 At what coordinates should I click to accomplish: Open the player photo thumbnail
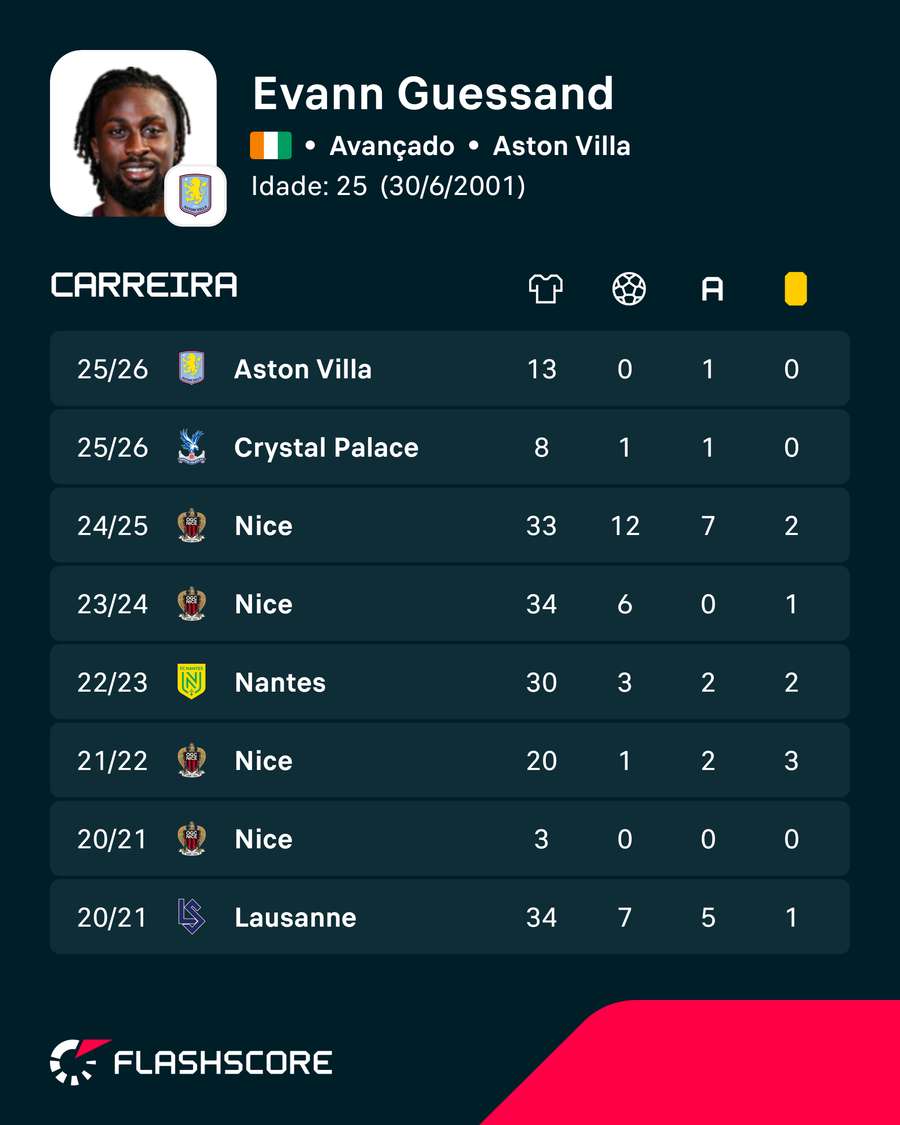pos(133,133)
